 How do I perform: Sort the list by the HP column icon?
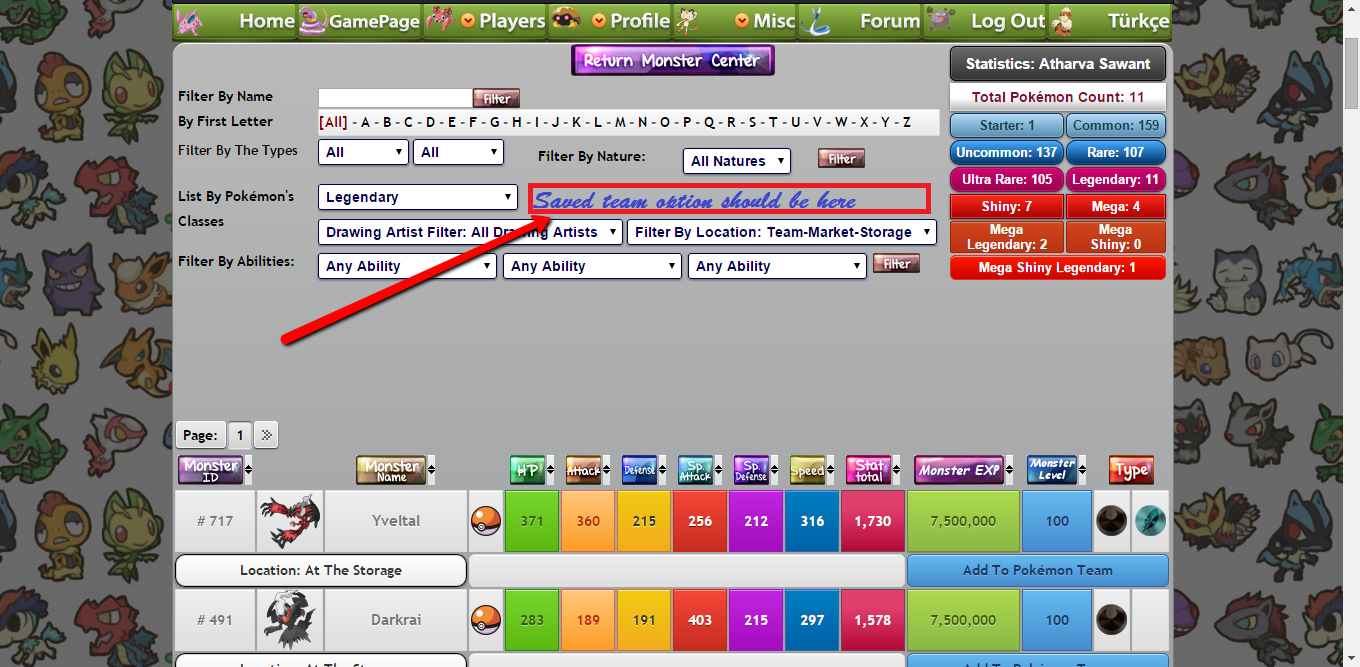coord(527,470)
